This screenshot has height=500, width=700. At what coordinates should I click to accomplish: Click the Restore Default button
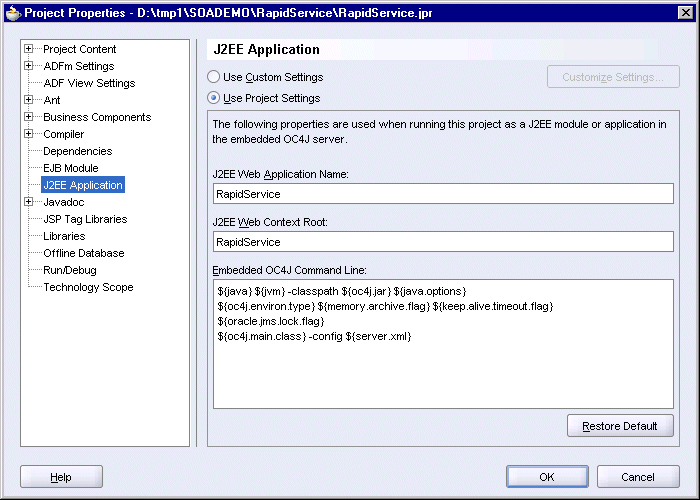[x=620, y=426]
